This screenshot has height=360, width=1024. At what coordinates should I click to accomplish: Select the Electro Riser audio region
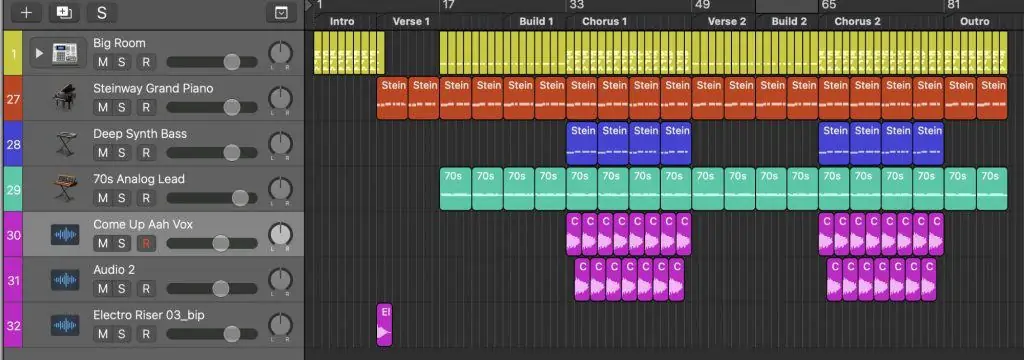(385, 324)
